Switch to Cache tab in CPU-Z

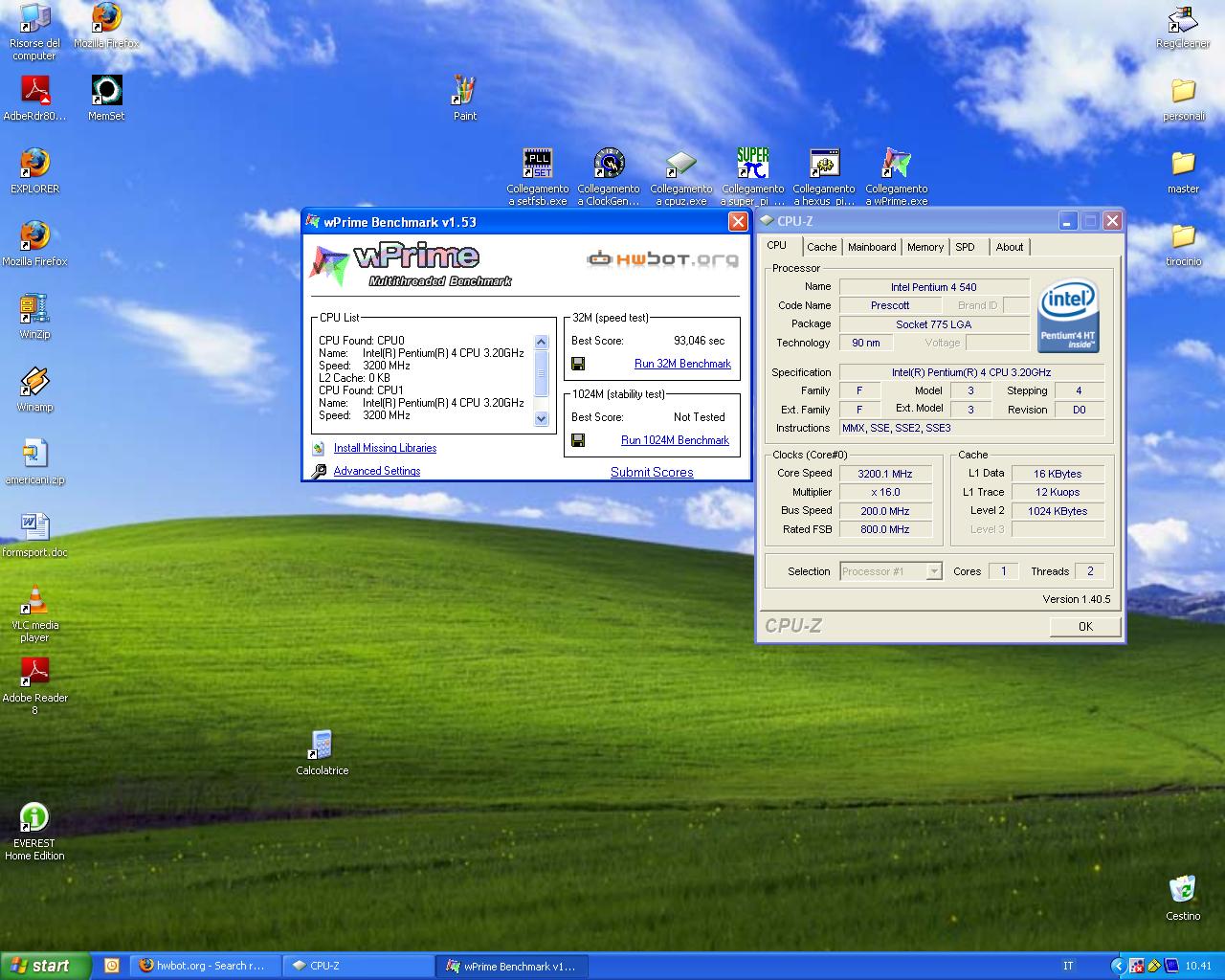[x=821, y=247]
